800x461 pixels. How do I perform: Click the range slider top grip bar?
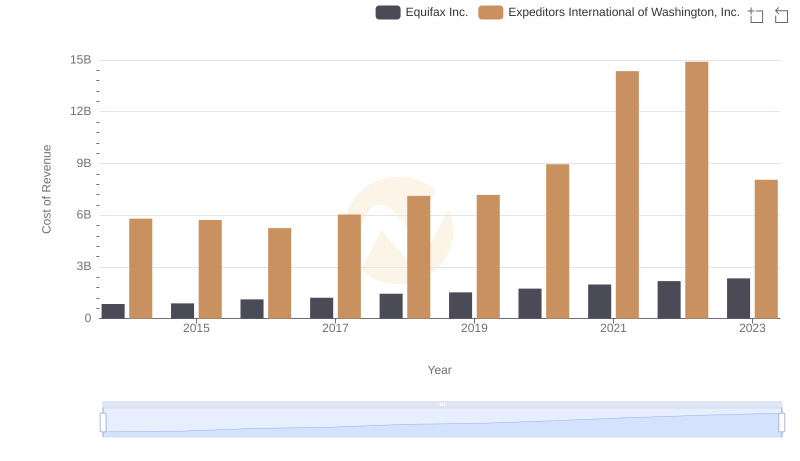click(442, 404)
